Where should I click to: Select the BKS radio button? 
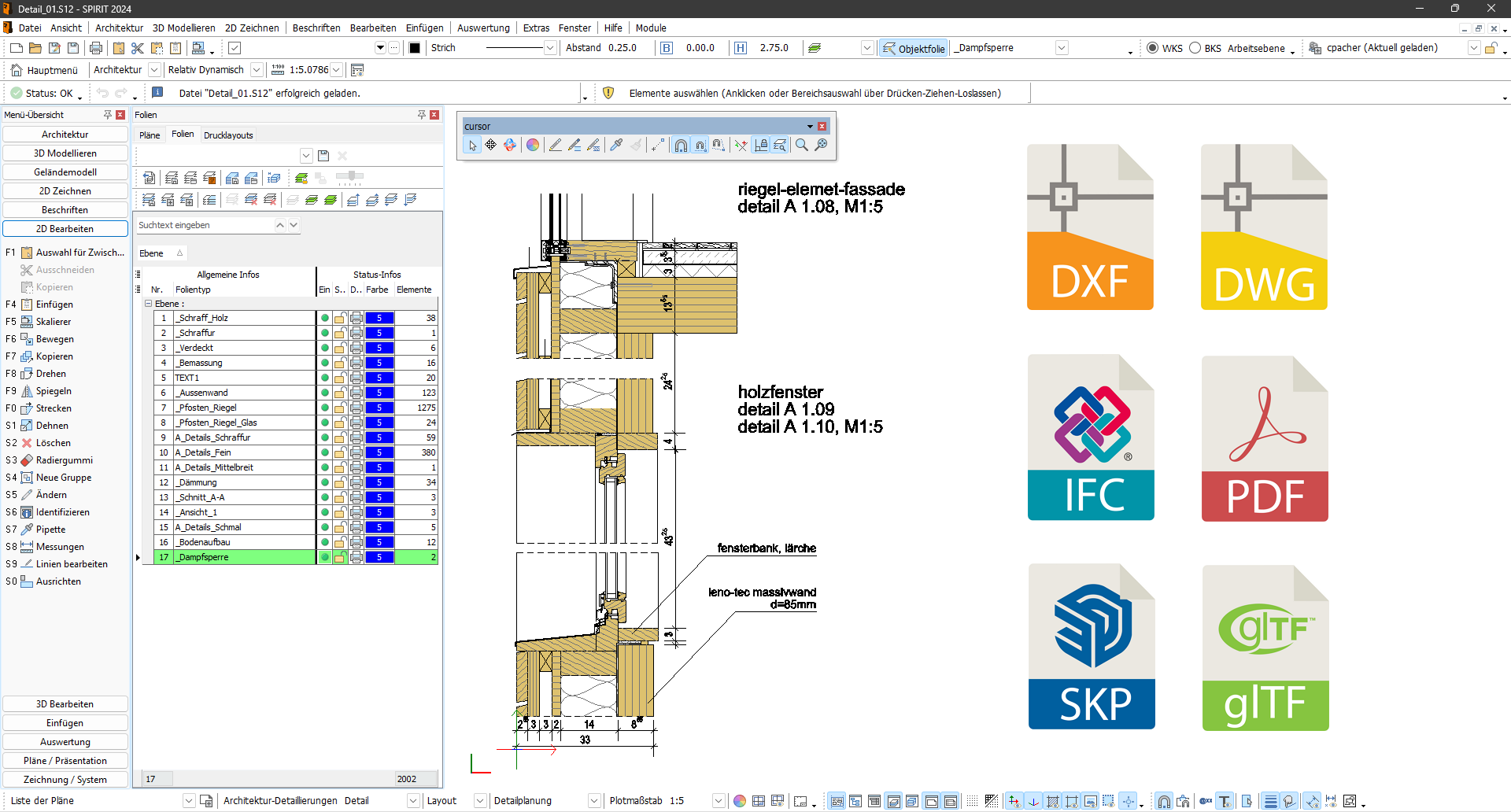click(1195, 48)
